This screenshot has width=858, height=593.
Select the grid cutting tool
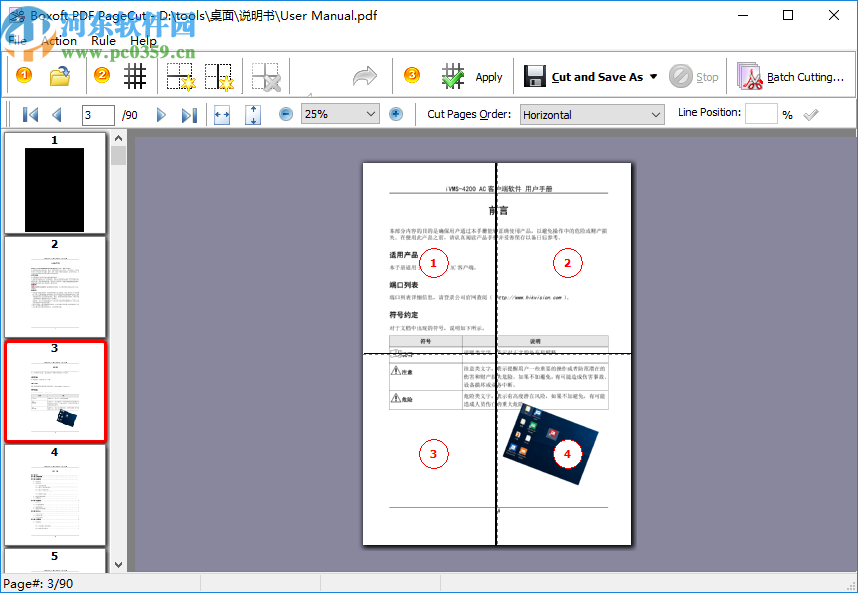[135, 76]
